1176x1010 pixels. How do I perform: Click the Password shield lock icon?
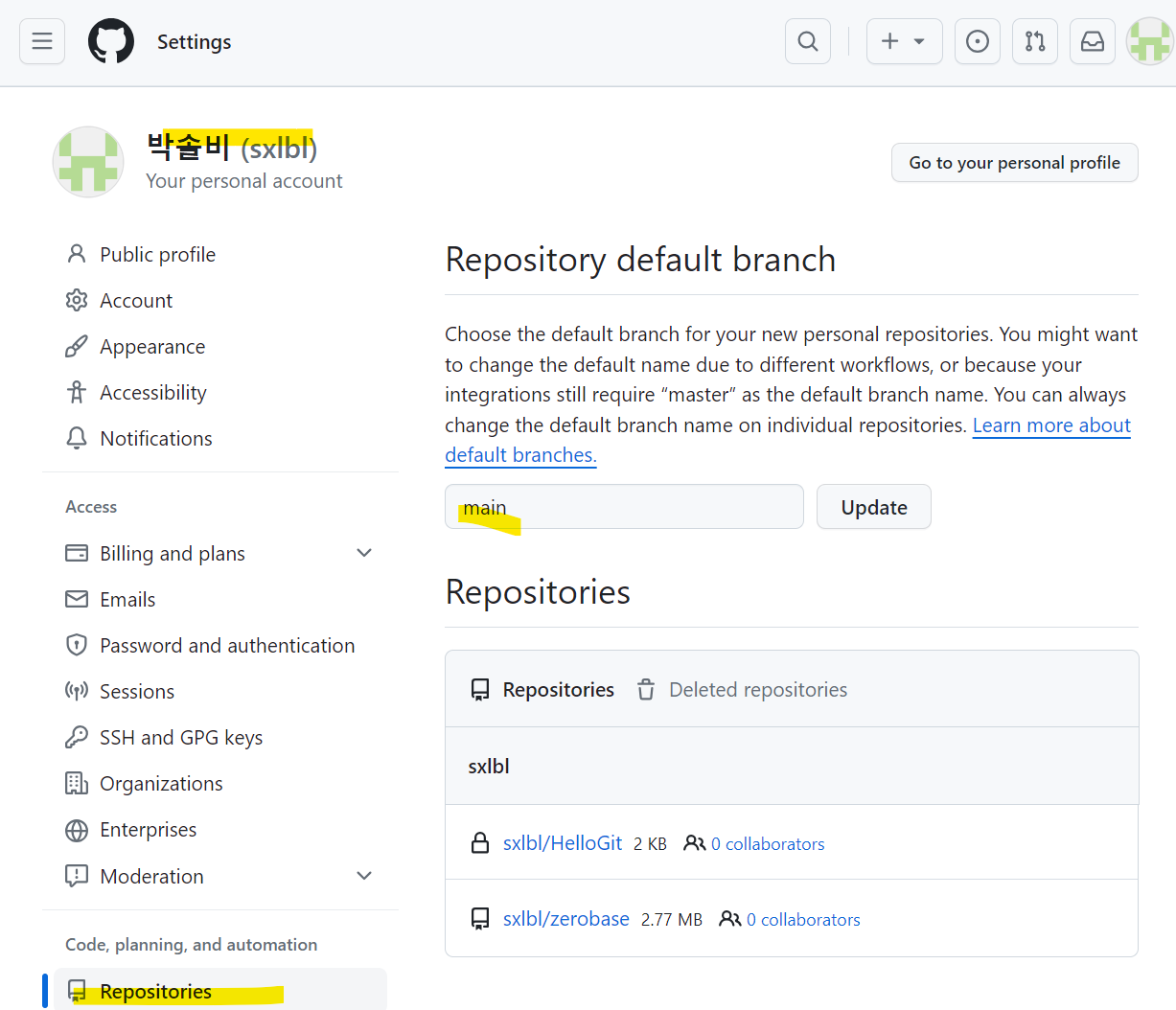[77, 645]
